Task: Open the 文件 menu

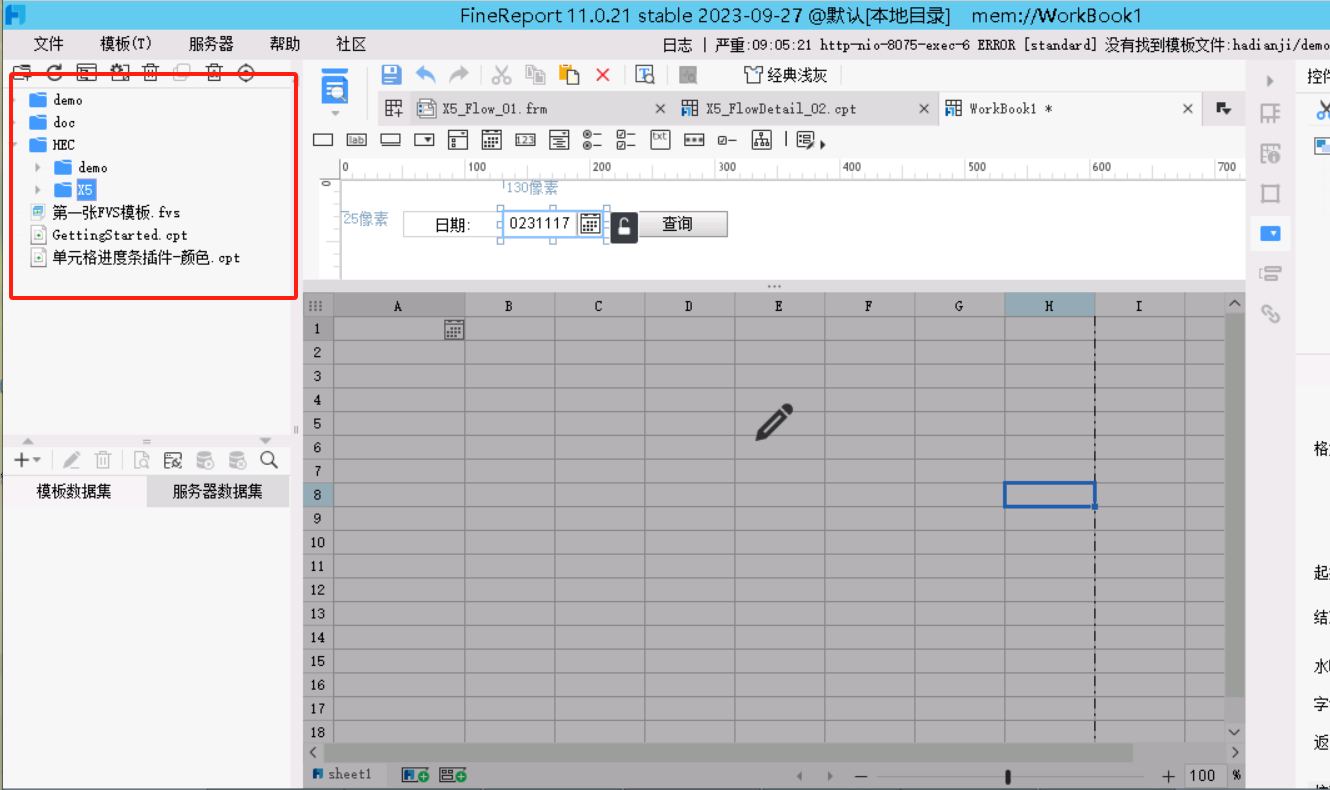Action: 49,44
